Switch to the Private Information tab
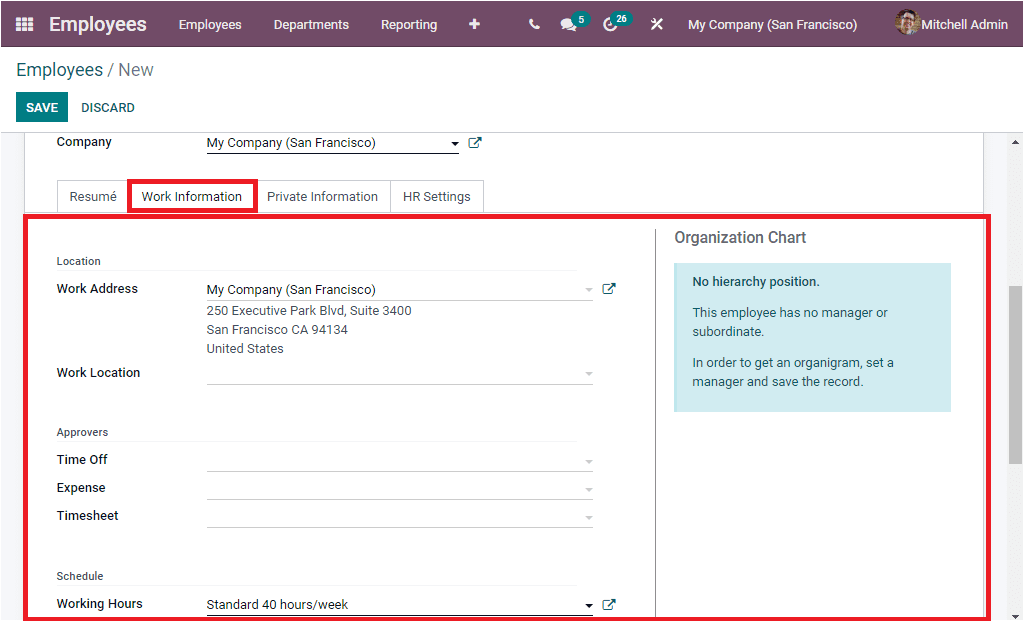 coord(323,196)
